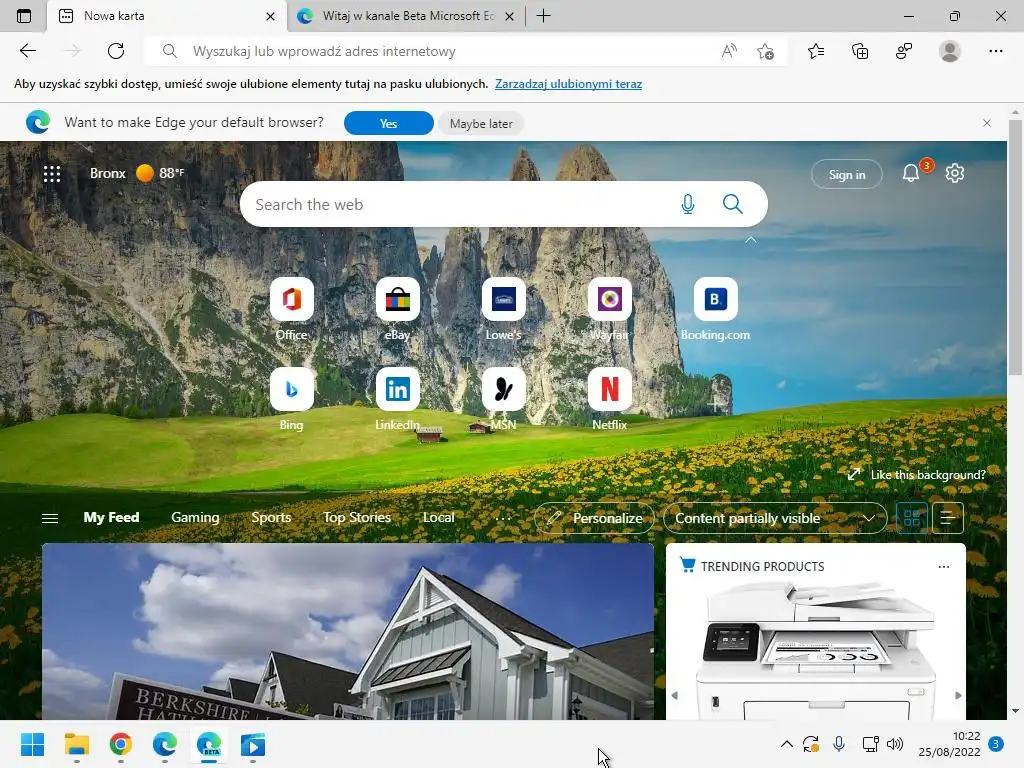
Task: Click the Maybe later button
Action: (481, 123)
